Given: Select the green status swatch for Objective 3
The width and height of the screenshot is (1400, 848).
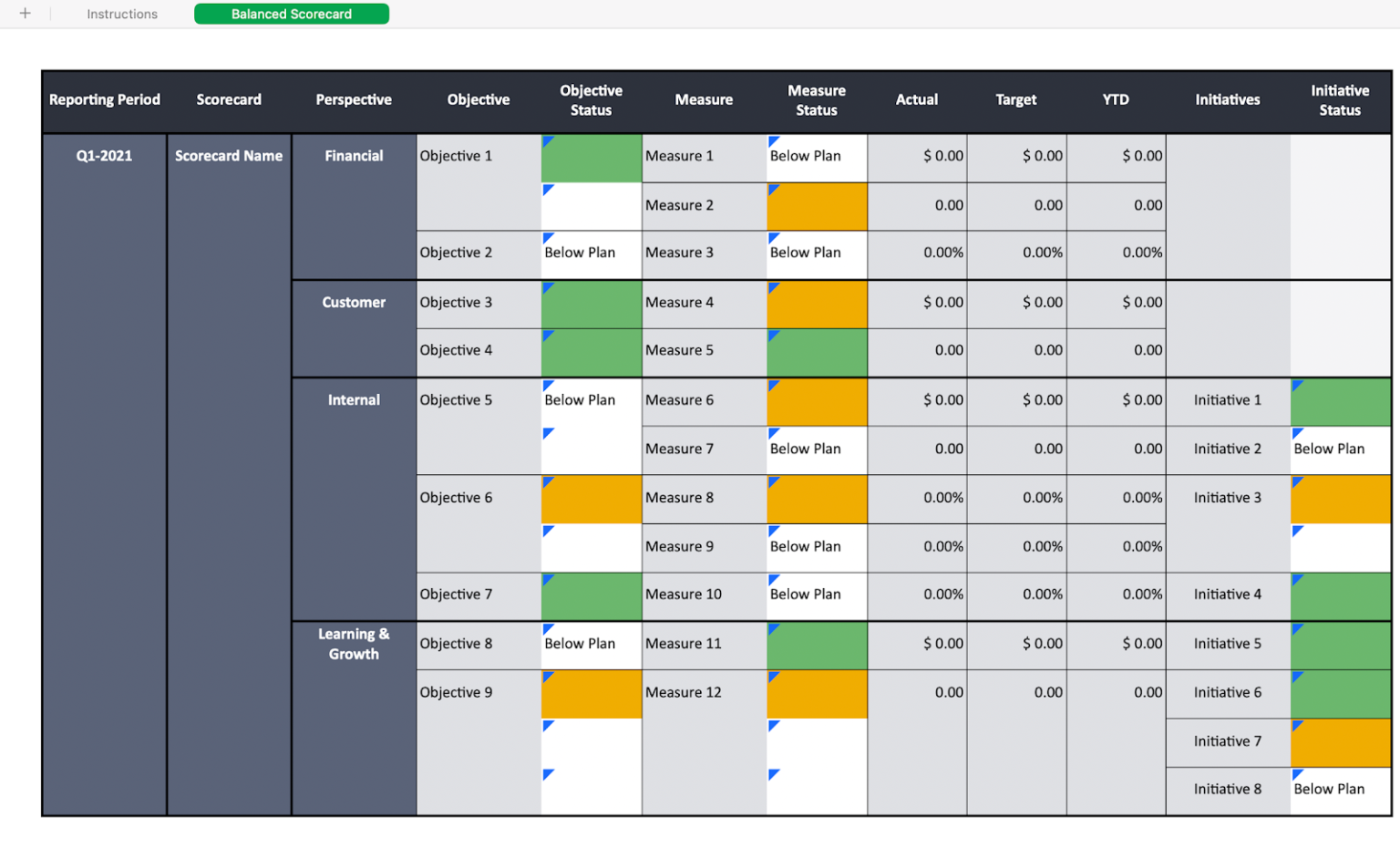Looking at the screenshot, I should coord(591,303).
